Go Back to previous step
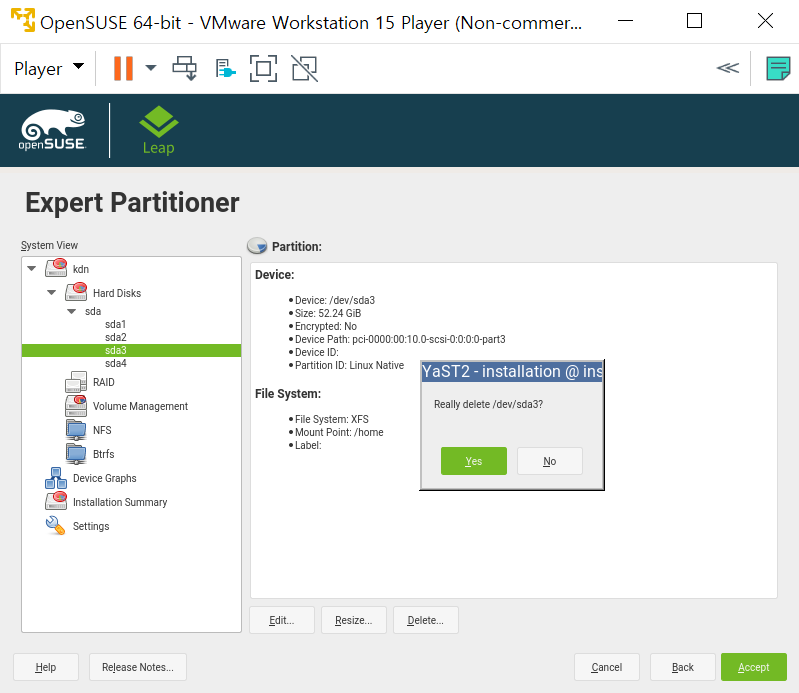799x693 pixels. tap(683, 667)
